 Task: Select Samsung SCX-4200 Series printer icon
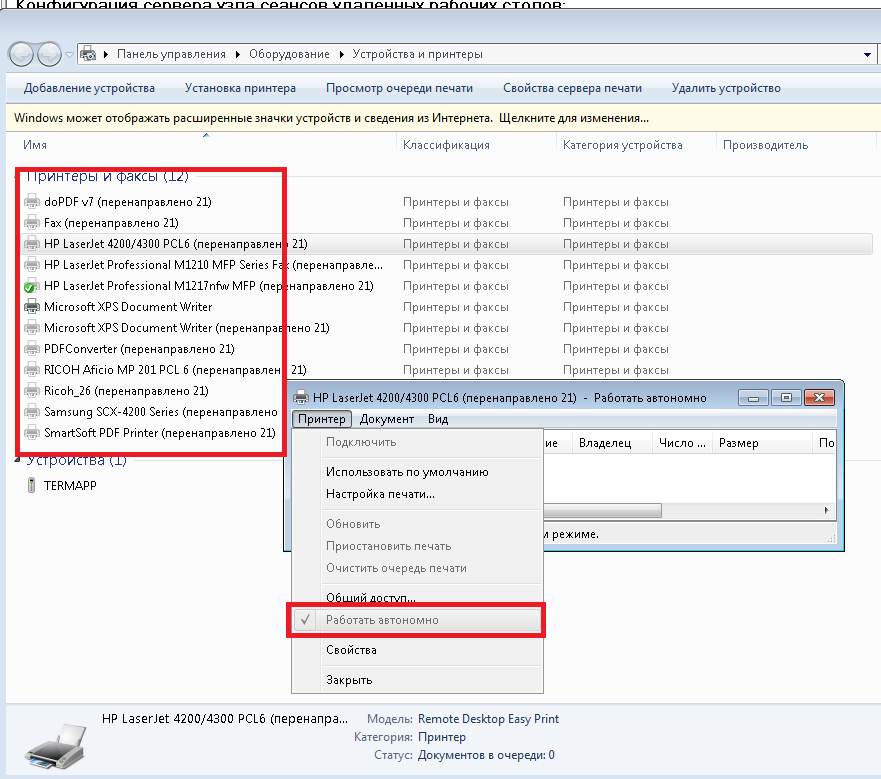click(x=32, y=412)
